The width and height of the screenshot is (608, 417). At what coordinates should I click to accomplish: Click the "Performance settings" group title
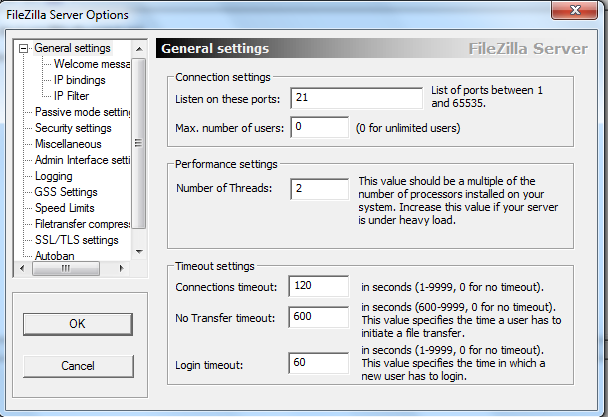[x=226, y=164]
